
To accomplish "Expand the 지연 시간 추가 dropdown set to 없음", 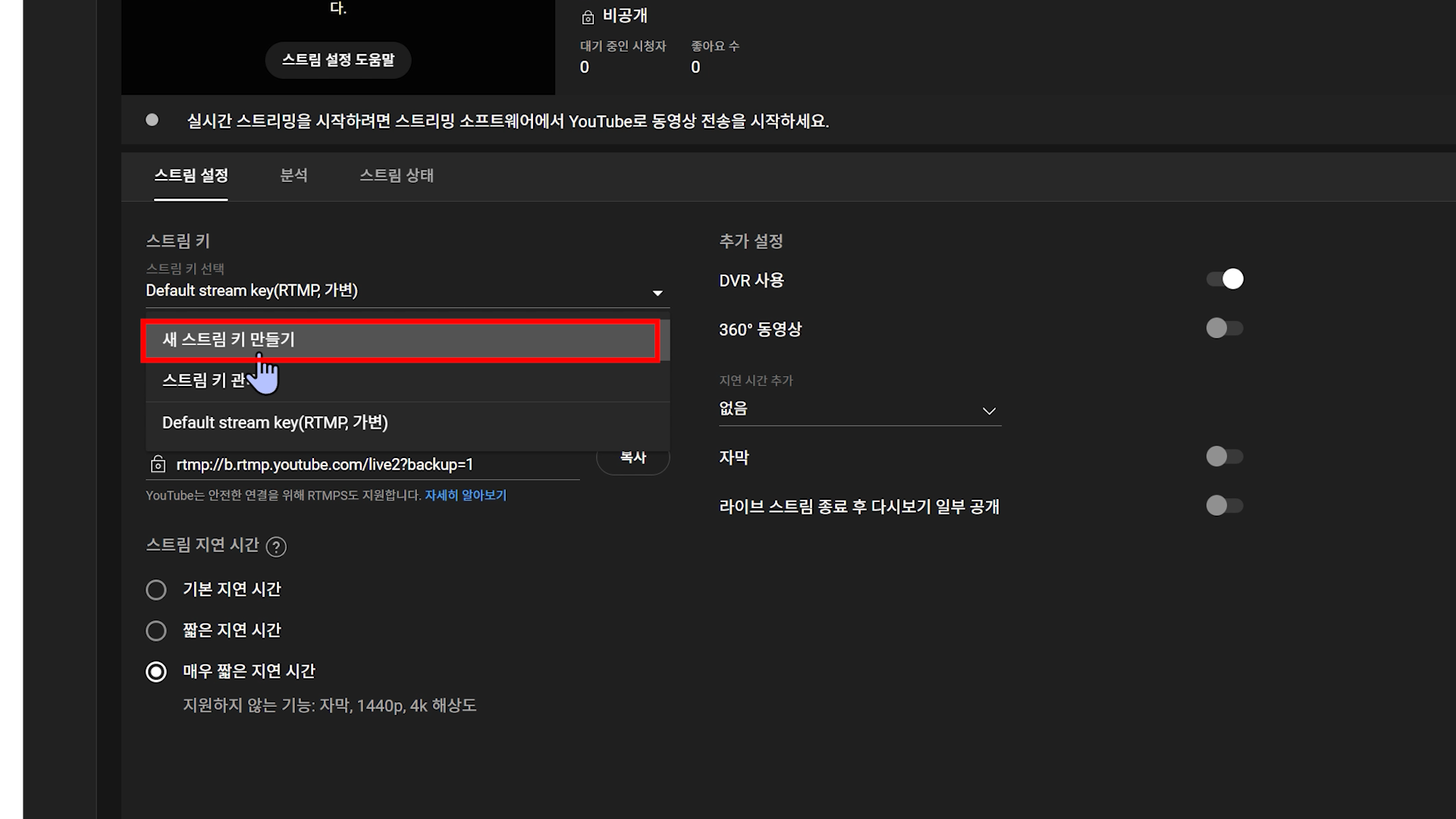I will point(988,410).
